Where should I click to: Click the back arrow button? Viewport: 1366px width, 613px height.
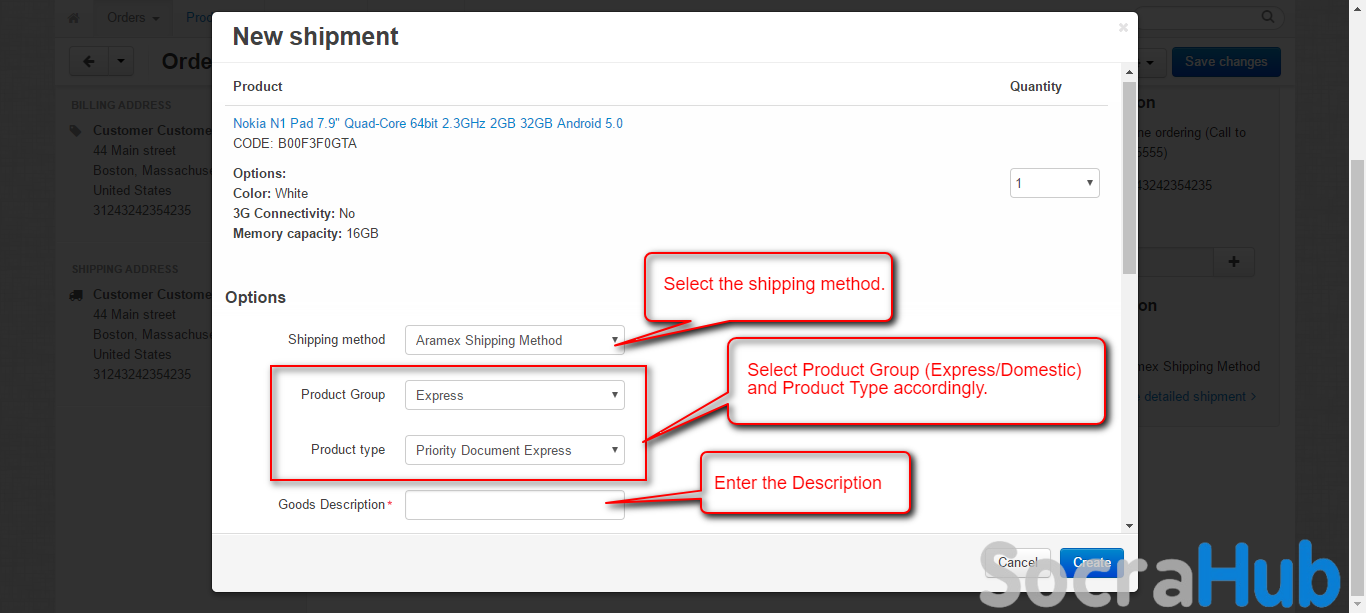click(x=88, y=62)
